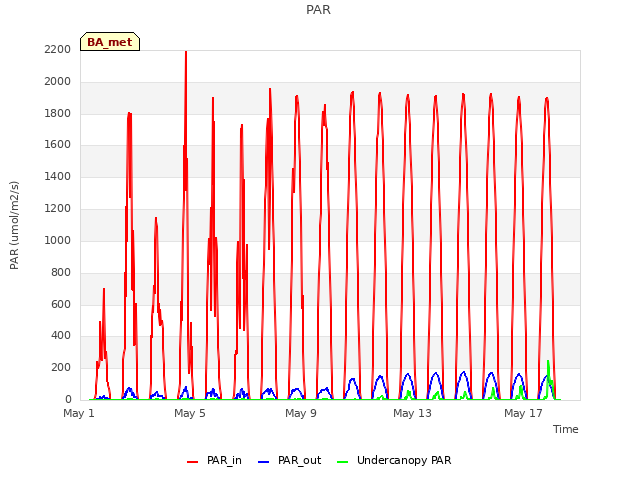Click the blue PAR_out legend swatch
Screen dimensions: 640x480
(x=264, y=462)
